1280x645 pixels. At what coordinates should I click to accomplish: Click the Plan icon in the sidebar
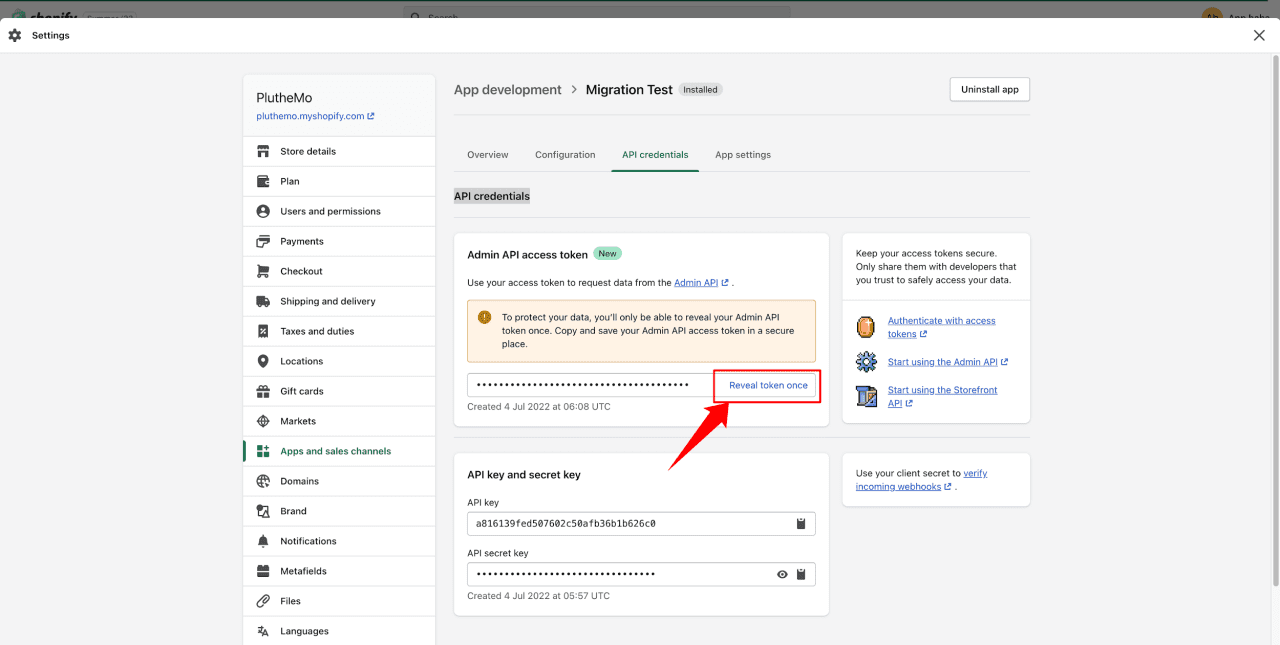pyautogui.click(x=263, y=181)
